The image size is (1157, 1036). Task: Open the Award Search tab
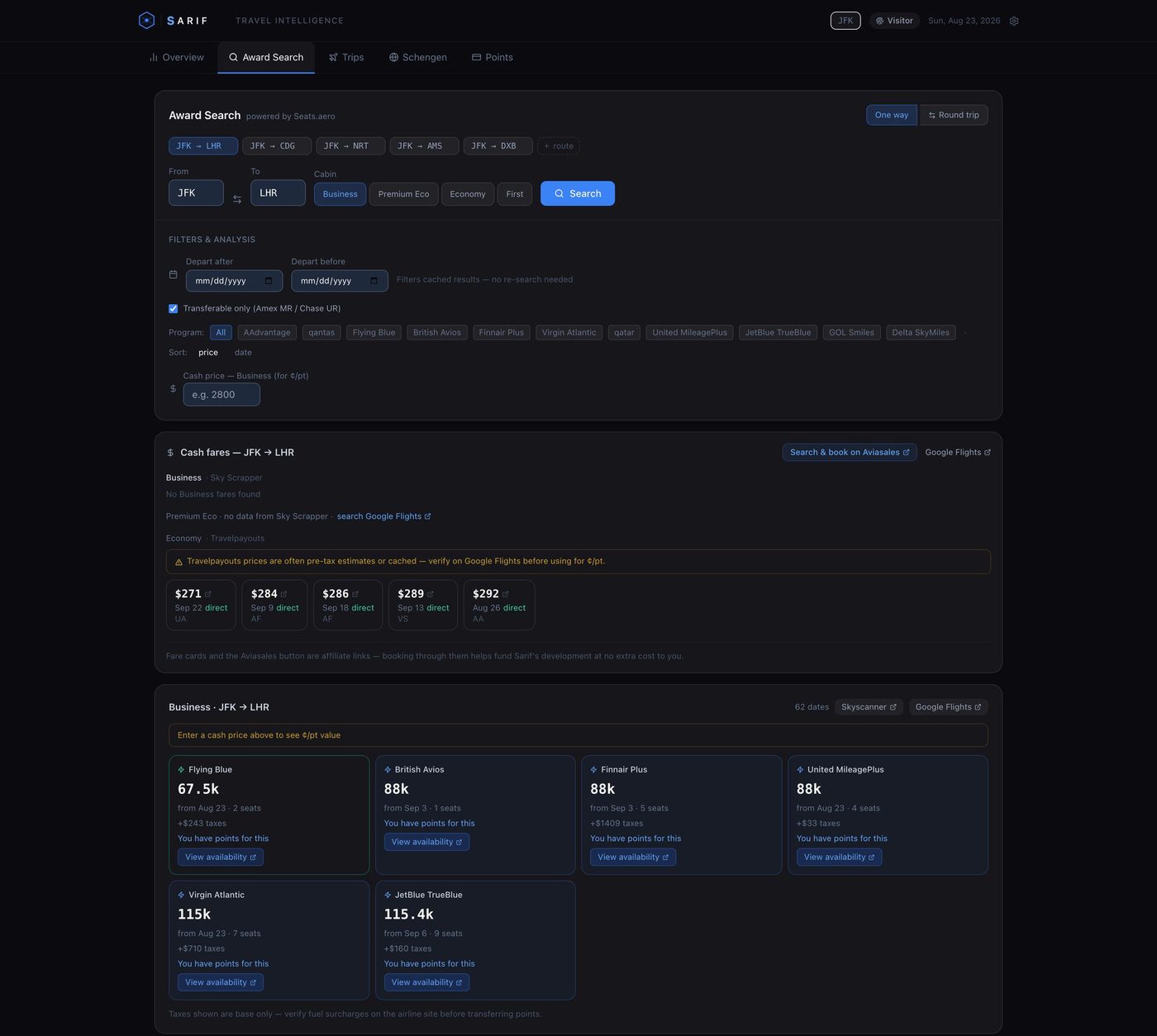click(x=266, y=57)
